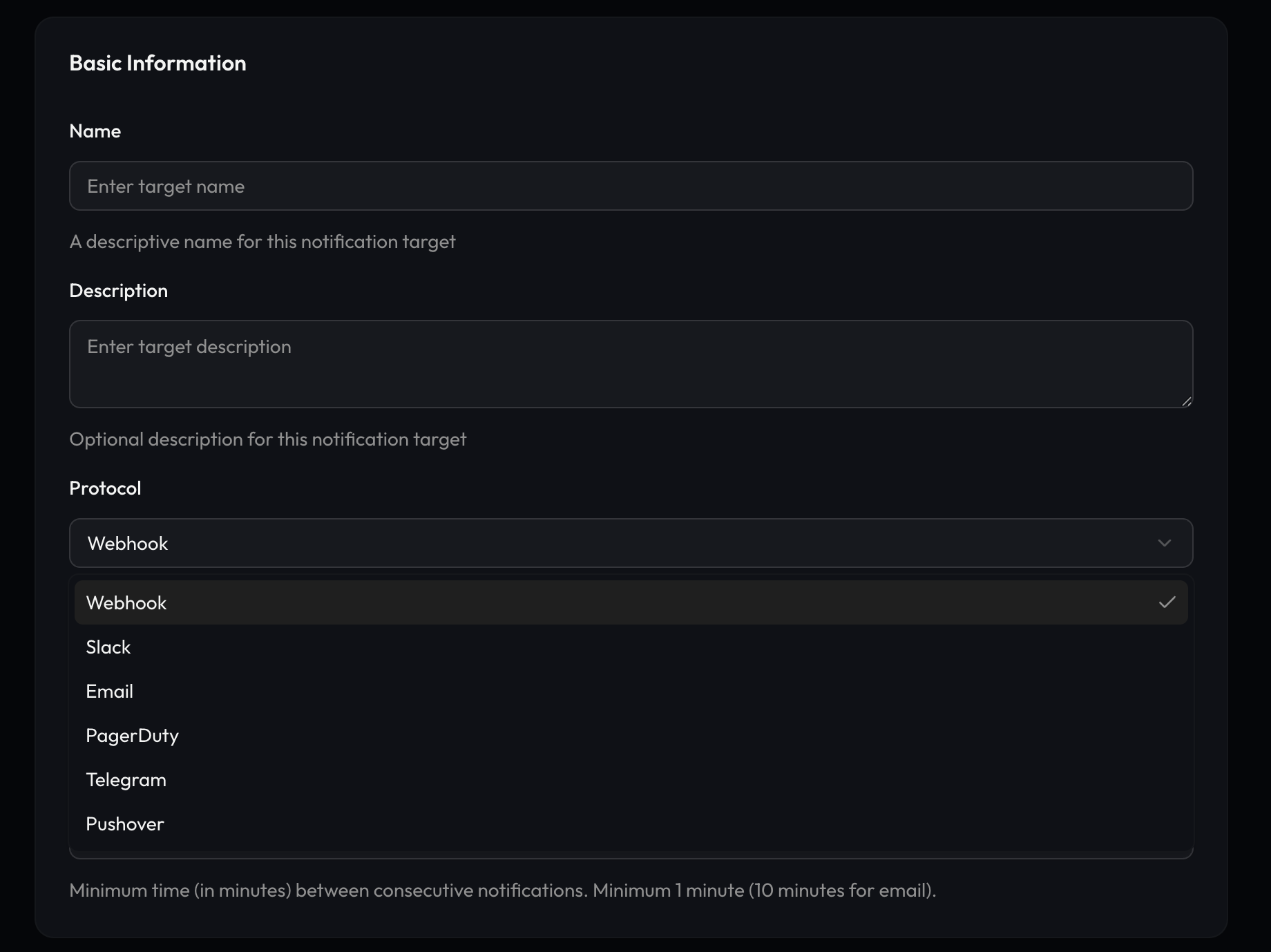Image resolution: width=1271 pixels, height=952 pixels.
Task: Click the 'Basic Information' heading
Action: pyautogui.click(x=157, y=63)
